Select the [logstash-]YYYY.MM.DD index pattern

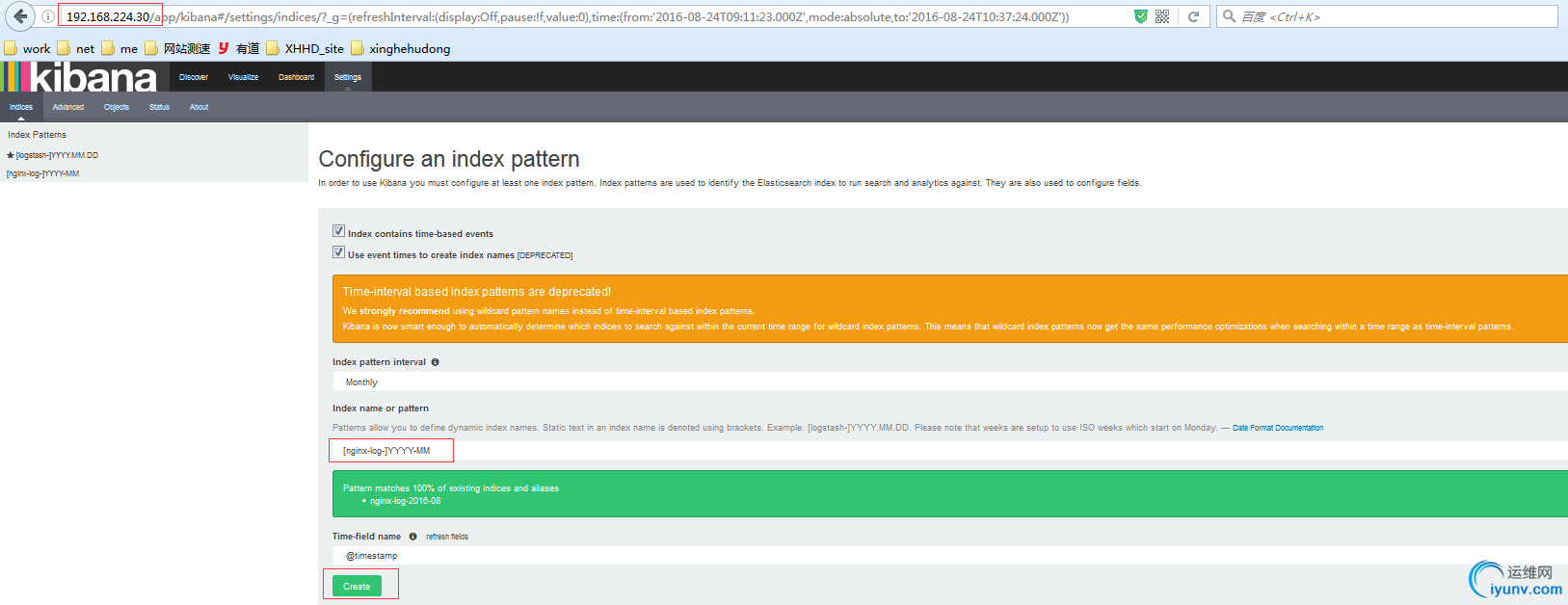[57, 155]
